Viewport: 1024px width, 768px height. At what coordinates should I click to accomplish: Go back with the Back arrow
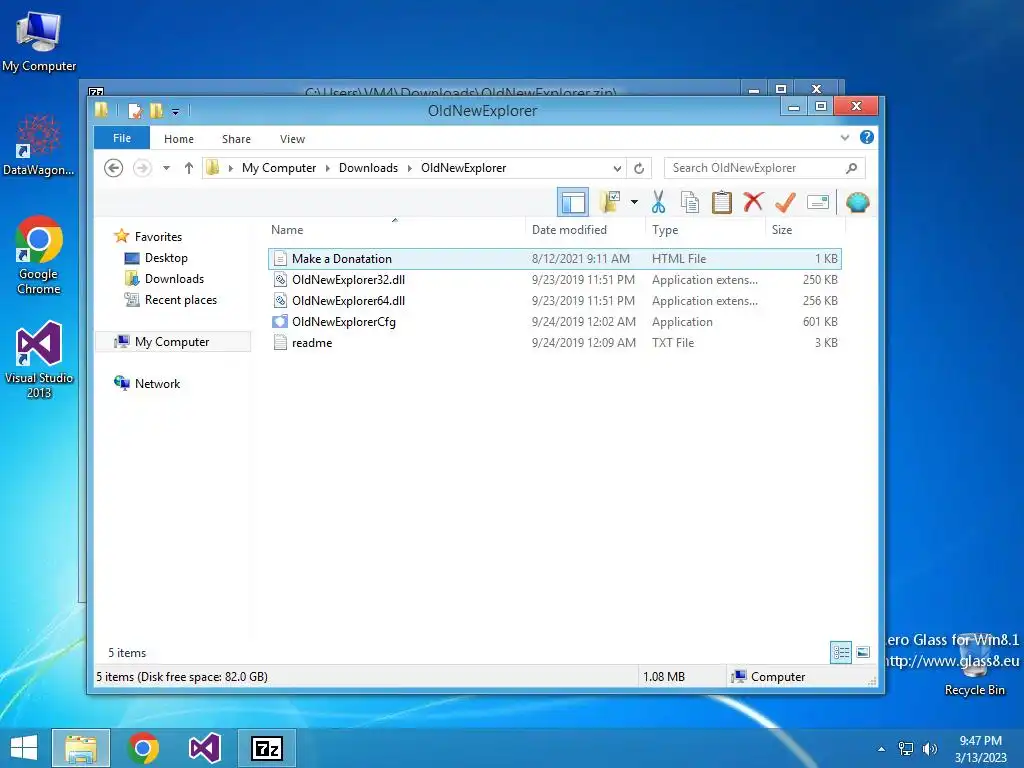click(x=114, y=168)
